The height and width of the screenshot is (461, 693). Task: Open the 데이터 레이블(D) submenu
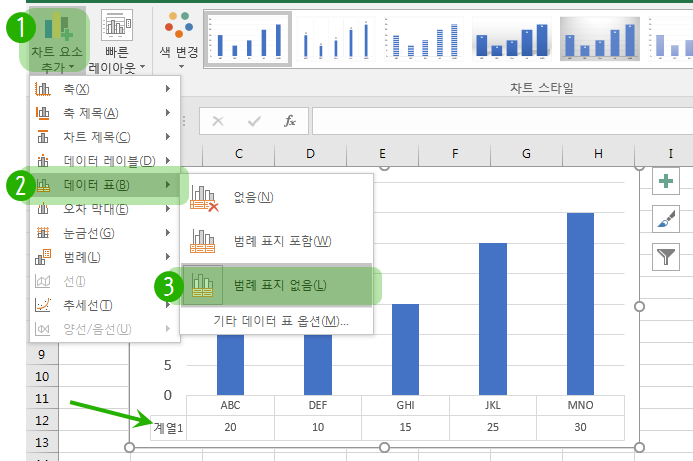(105, 160)
